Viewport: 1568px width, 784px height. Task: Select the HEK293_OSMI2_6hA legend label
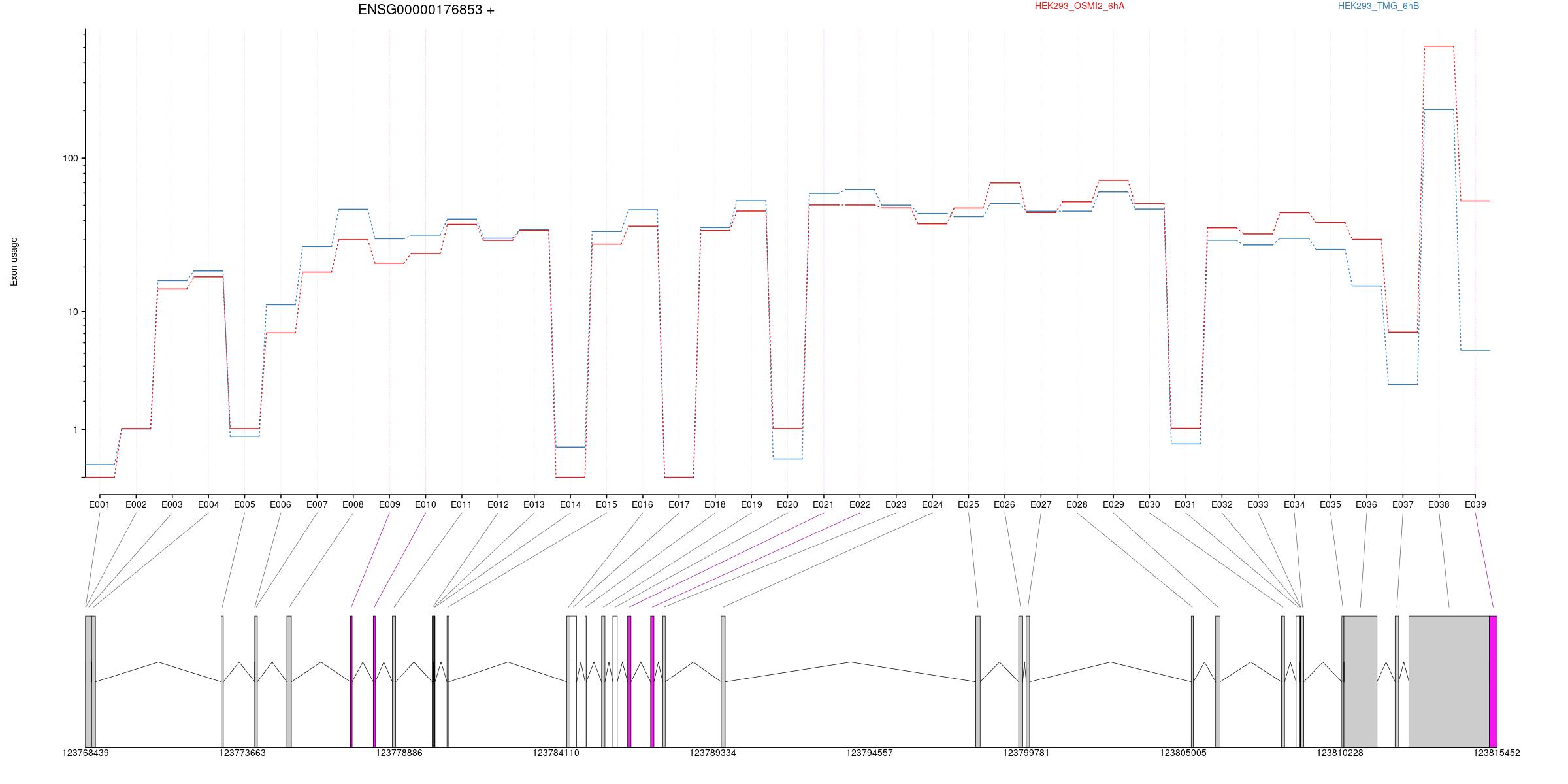pyautogui.click(x=1079, y=6)
